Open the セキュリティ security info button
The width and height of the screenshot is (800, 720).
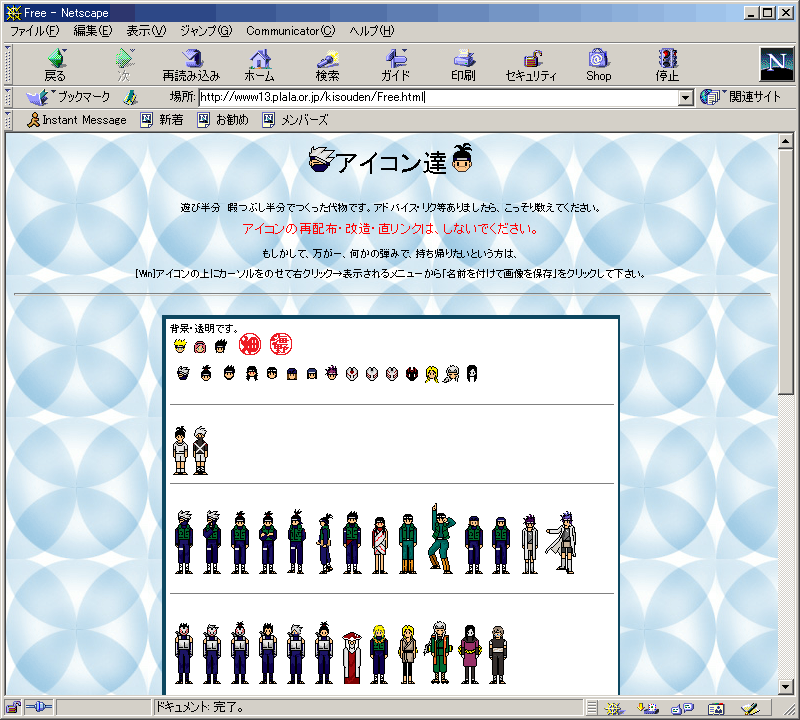click(531, 65)
